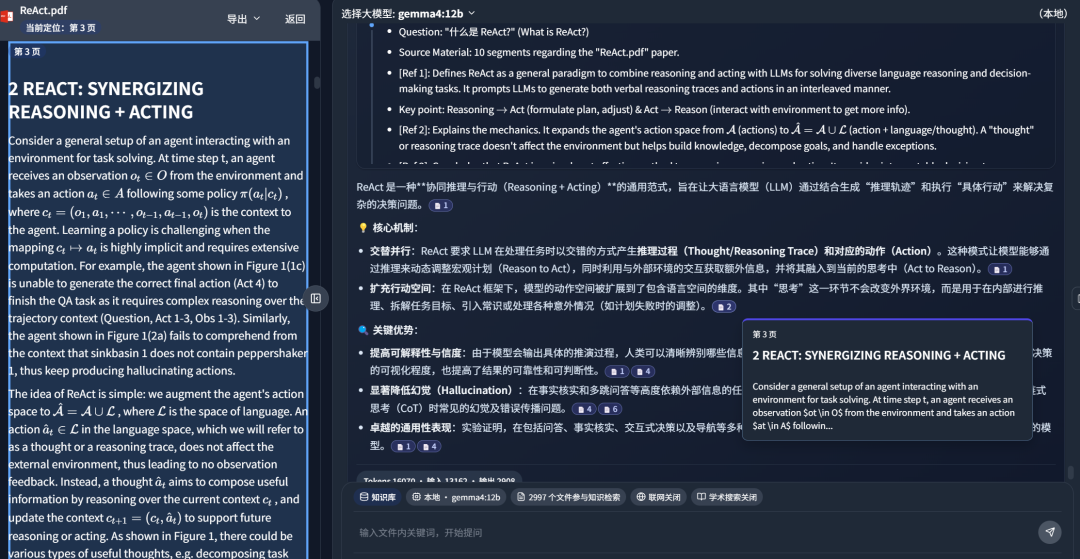Click the ReAct.pdf file name title
Image resolution: width=1080 pixels, height=559 pixels.
pyautogui.click(x=43, y=10)
